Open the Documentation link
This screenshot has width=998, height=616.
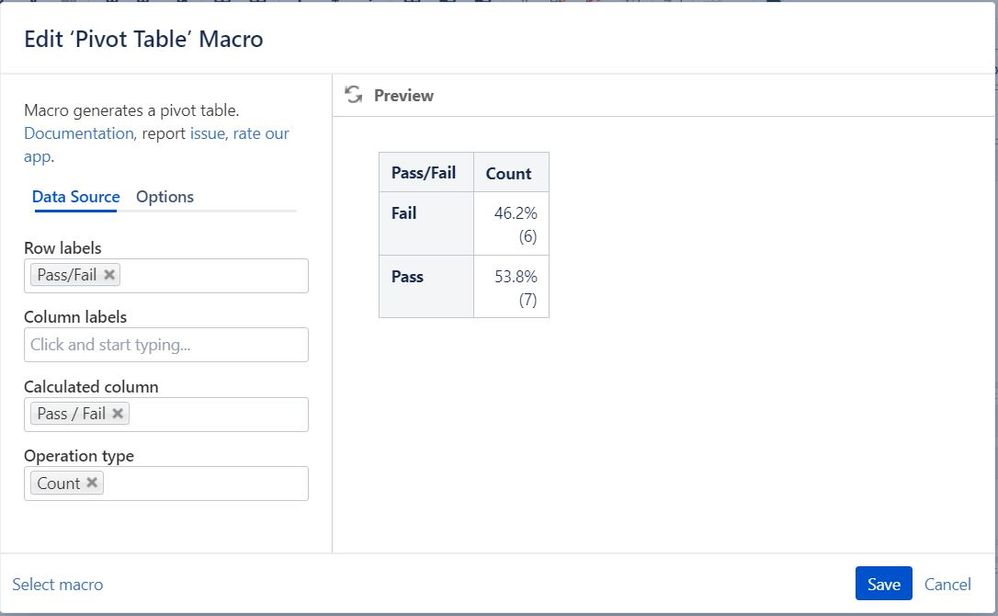78,133
